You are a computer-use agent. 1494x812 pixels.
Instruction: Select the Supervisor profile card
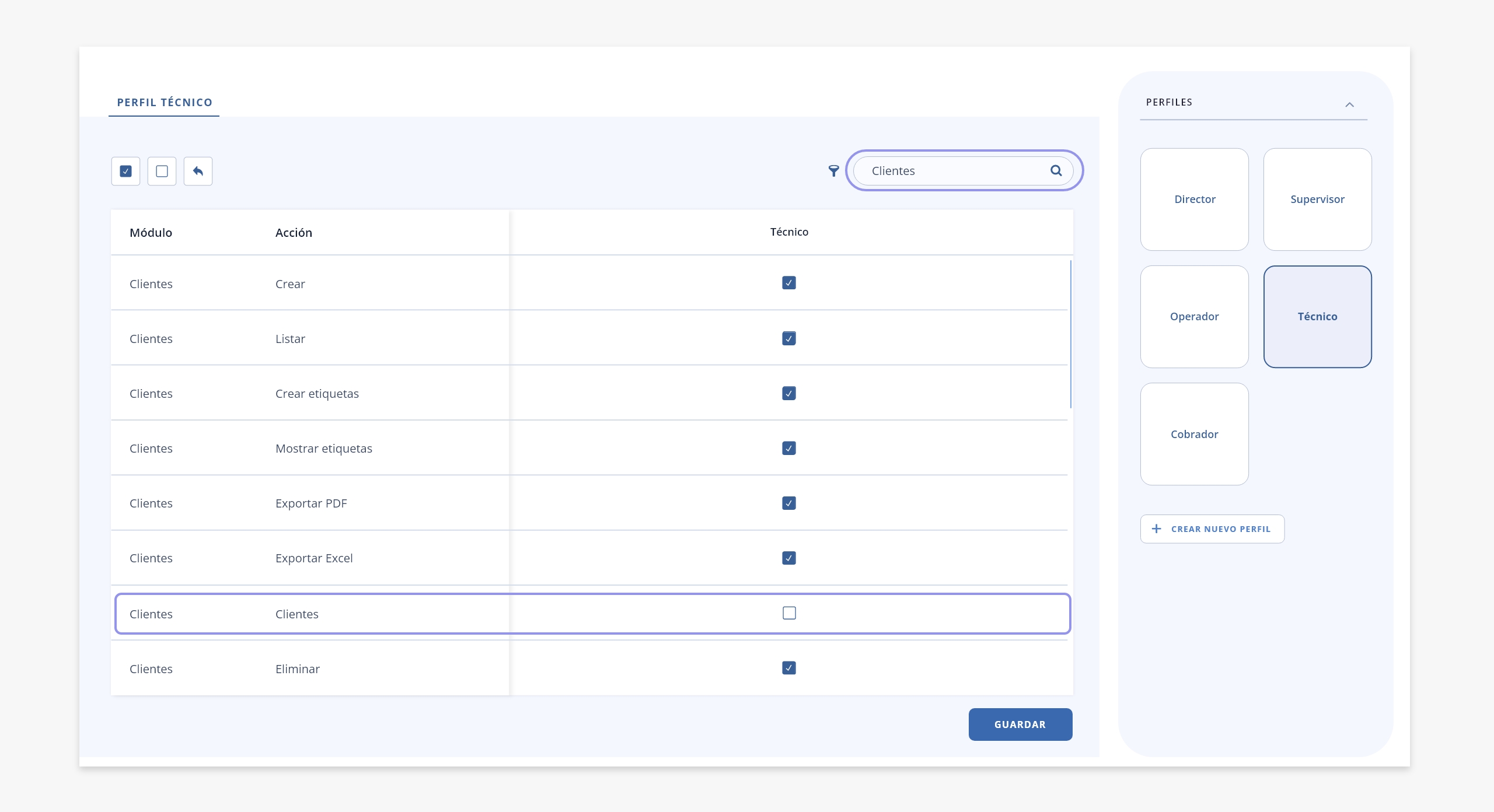[x=1317, y=199]
